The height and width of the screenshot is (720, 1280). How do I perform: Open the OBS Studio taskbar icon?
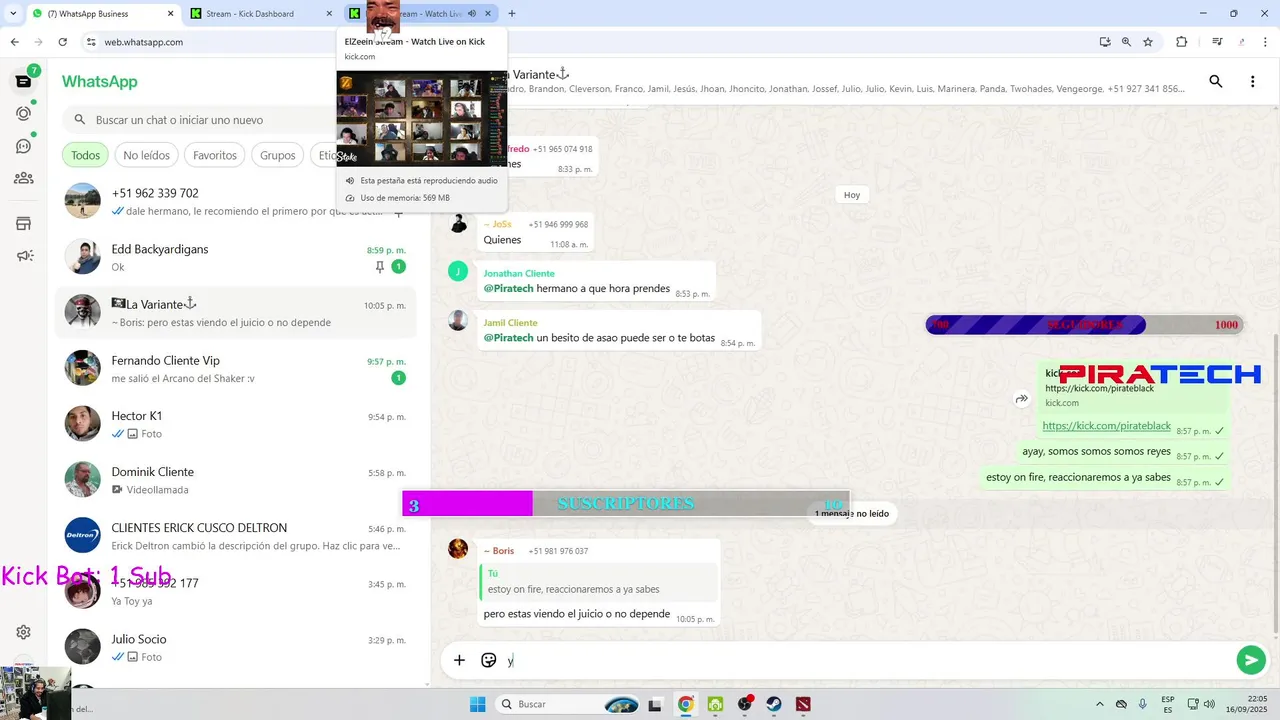click(744, 704)
